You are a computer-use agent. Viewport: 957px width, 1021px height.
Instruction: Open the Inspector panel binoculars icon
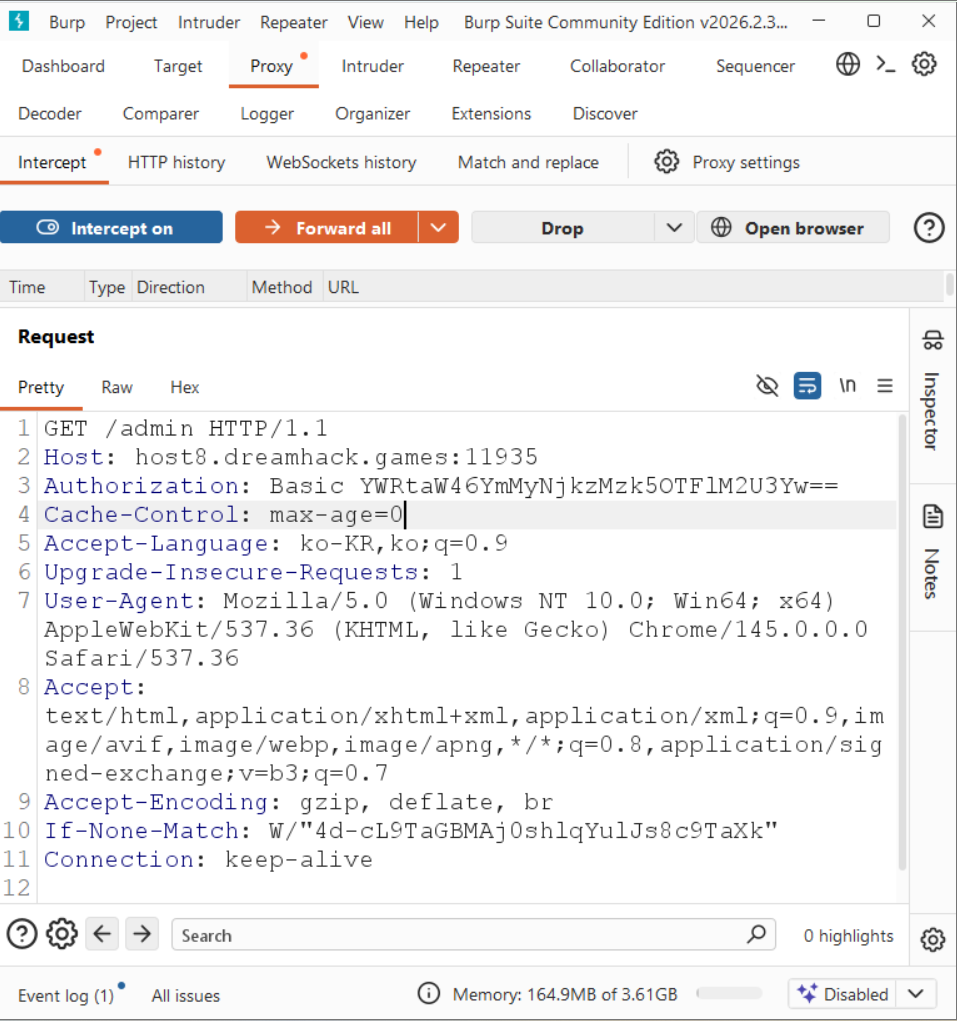[x=932, y=340]
